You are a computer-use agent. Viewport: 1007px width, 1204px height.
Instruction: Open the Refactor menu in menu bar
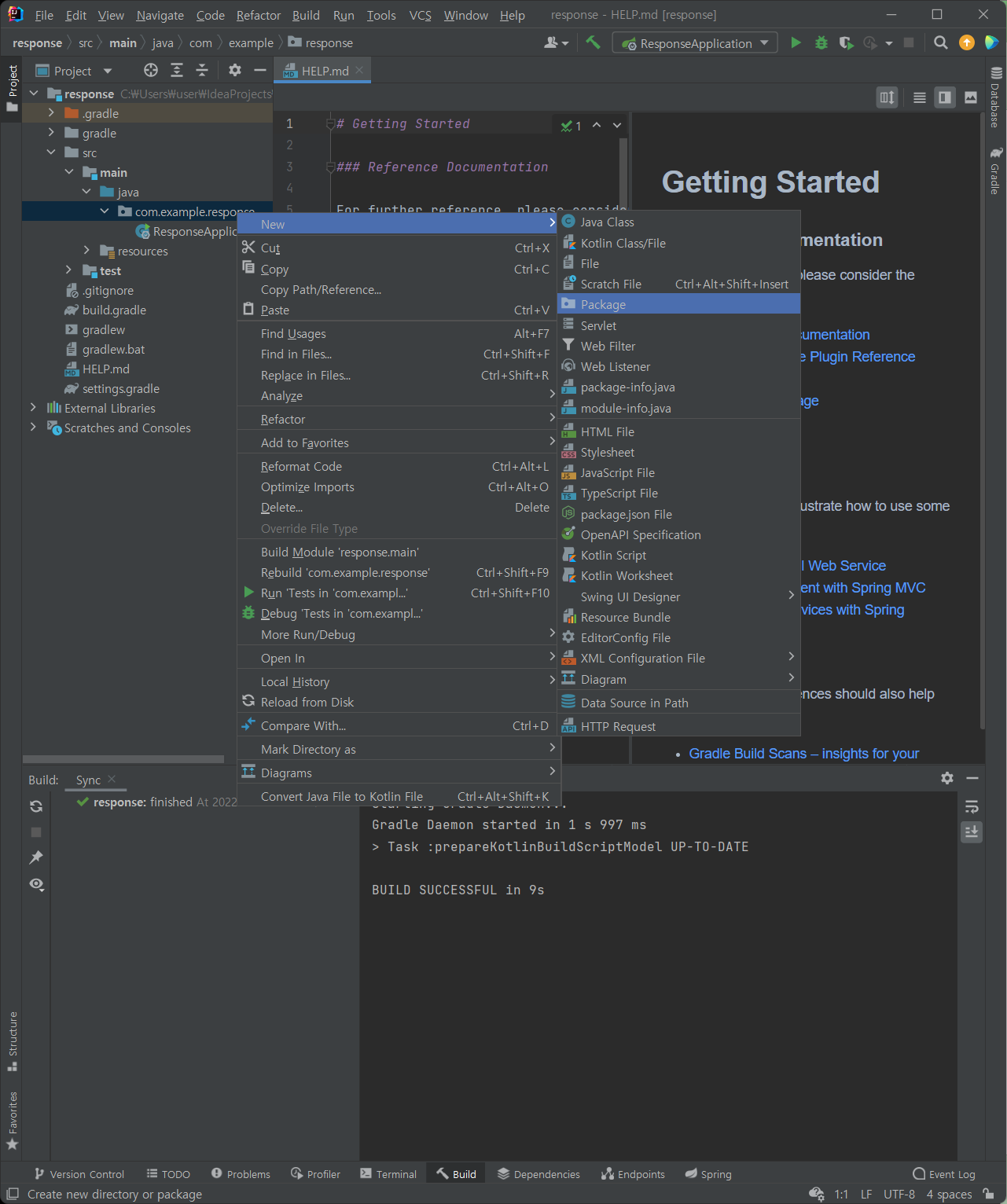click(258, 15)
